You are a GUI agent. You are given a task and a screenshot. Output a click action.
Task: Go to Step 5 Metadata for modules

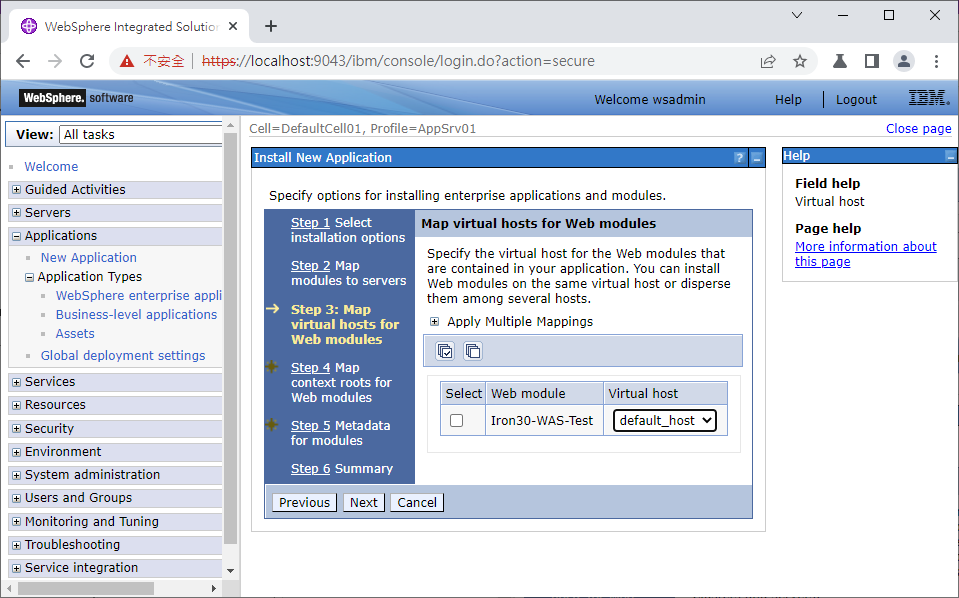tap(310, 426)
